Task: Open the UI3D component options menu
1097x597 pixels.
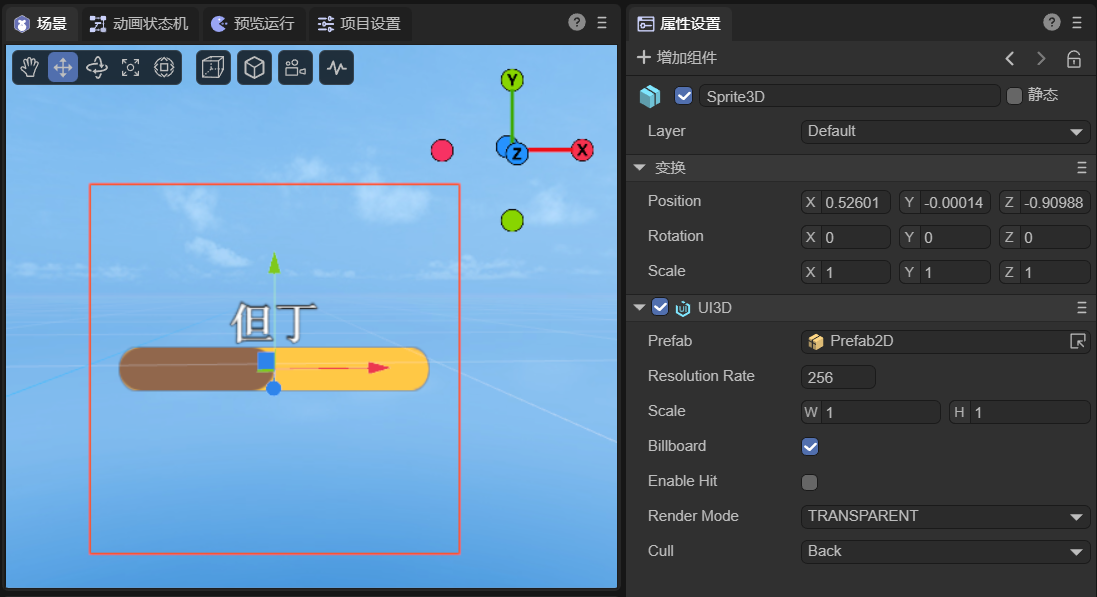Action: pos(1082,308)
